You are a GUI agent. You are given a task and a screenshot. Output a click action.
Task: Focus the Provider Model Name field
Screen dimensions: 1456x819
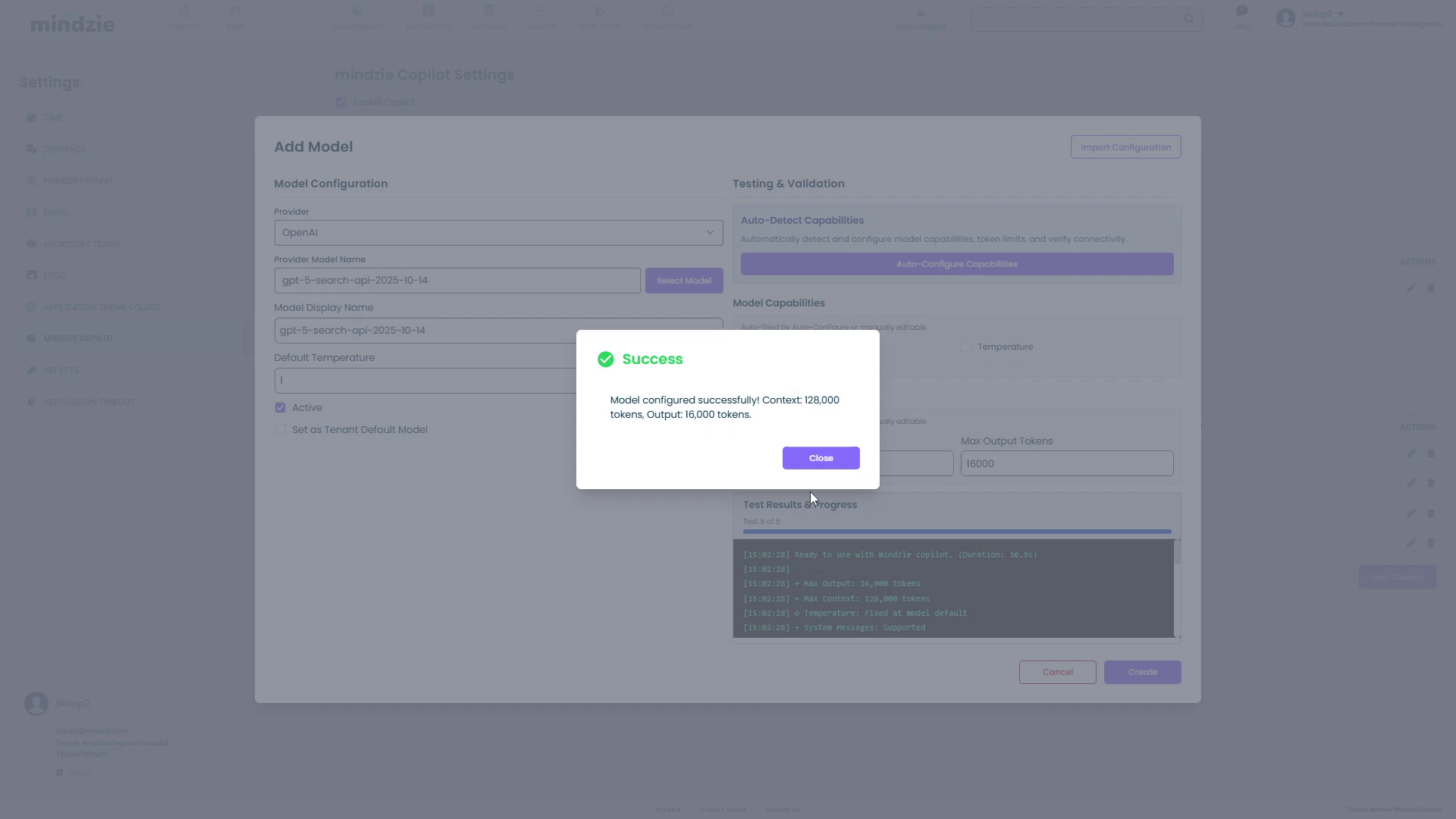[x=457, y=281]
